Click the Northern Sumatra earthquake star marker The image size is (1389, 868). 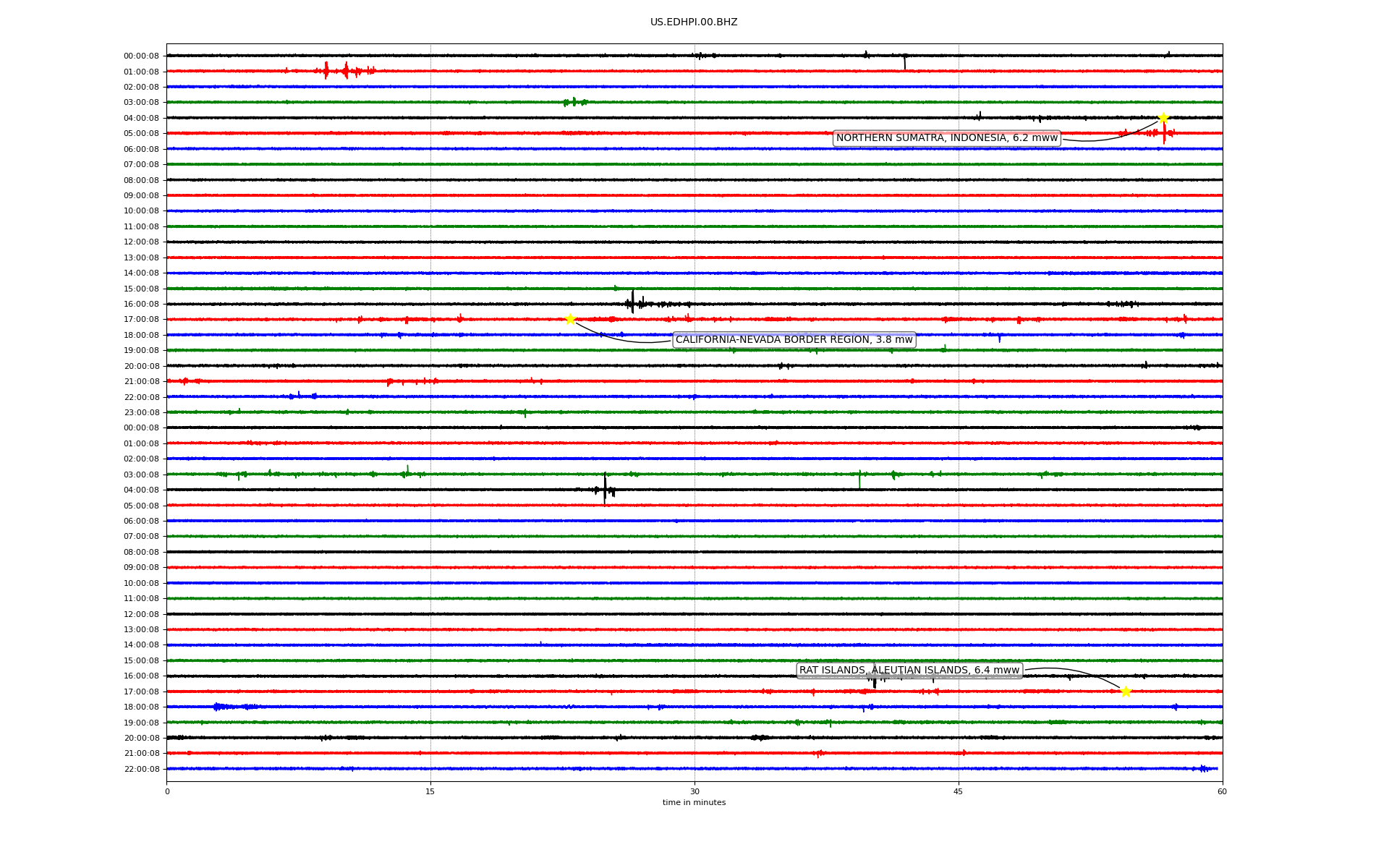(x=1163, y=118)
